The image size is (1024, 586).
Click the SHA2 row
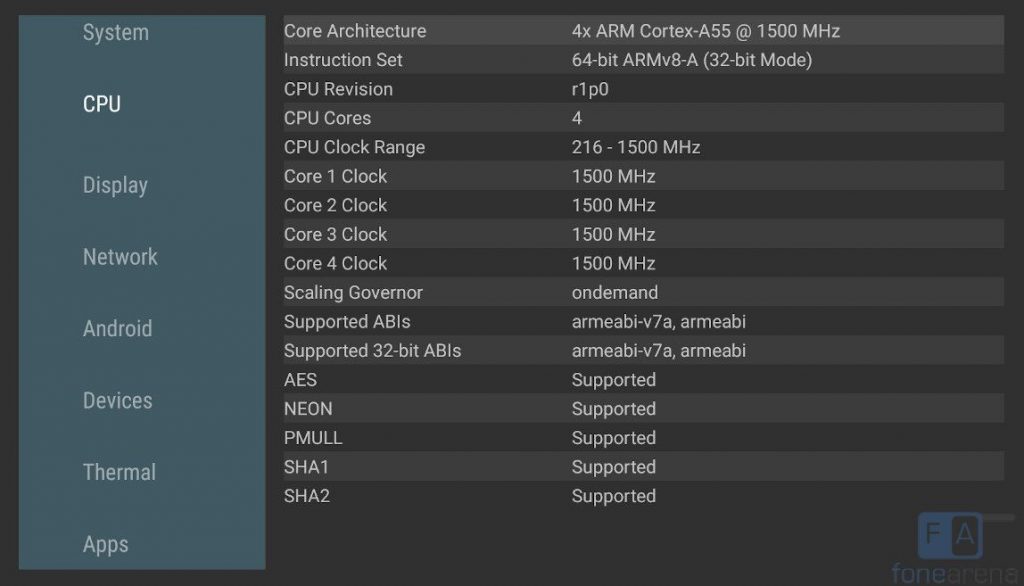point(643,496)
